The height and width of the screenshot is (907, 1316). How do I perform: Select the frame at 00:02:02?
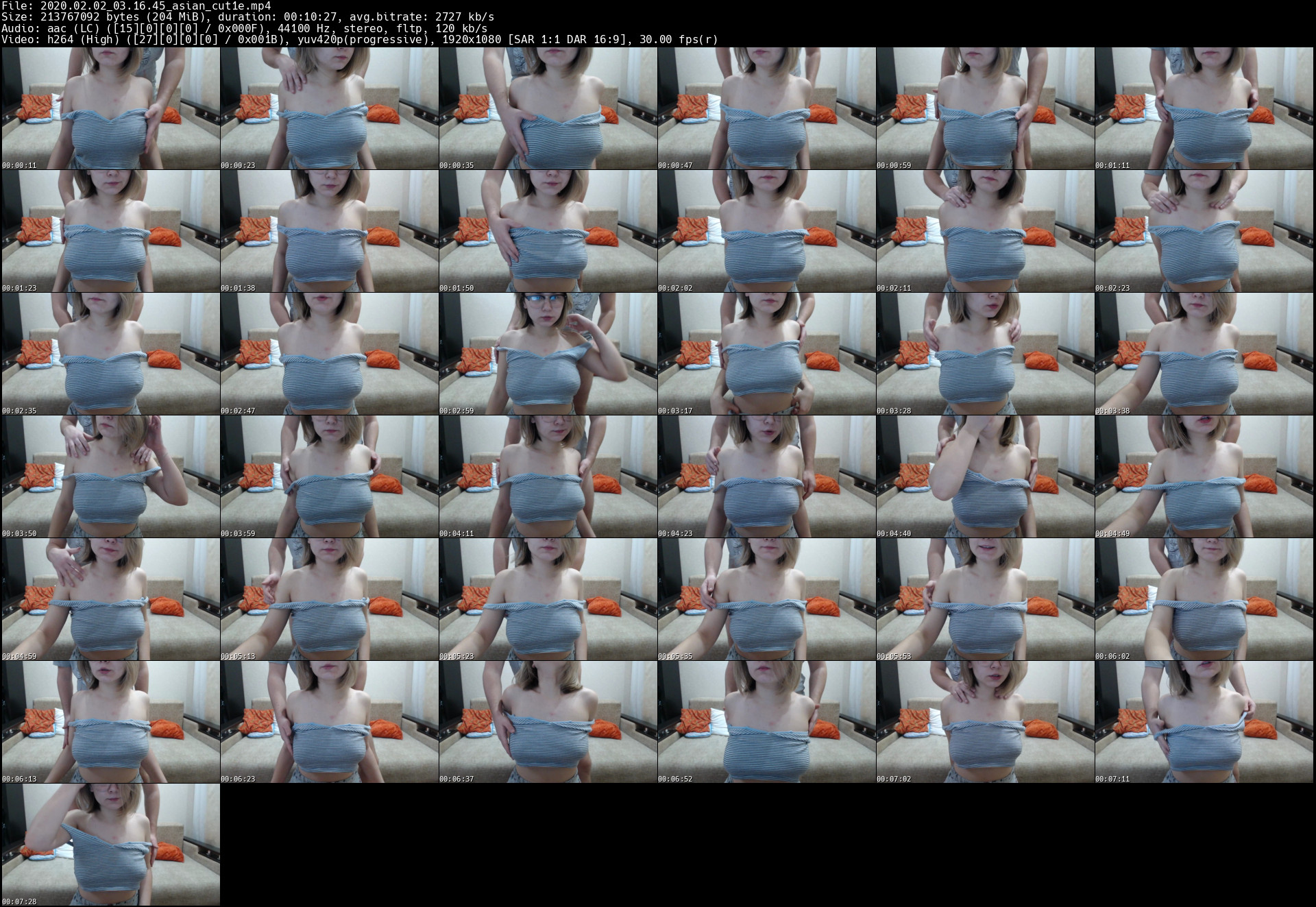(766, 231)
